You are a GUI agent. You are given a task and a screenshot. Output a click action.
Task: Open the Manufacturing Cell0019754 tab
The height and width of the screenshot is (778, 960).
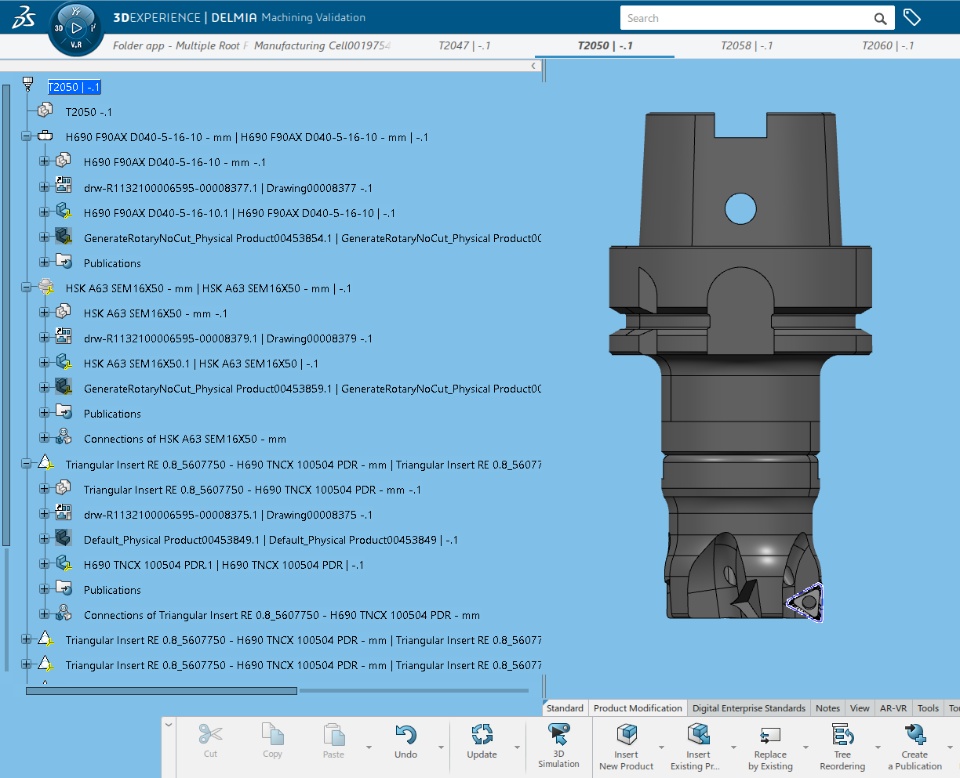click(x=322, y=45)
